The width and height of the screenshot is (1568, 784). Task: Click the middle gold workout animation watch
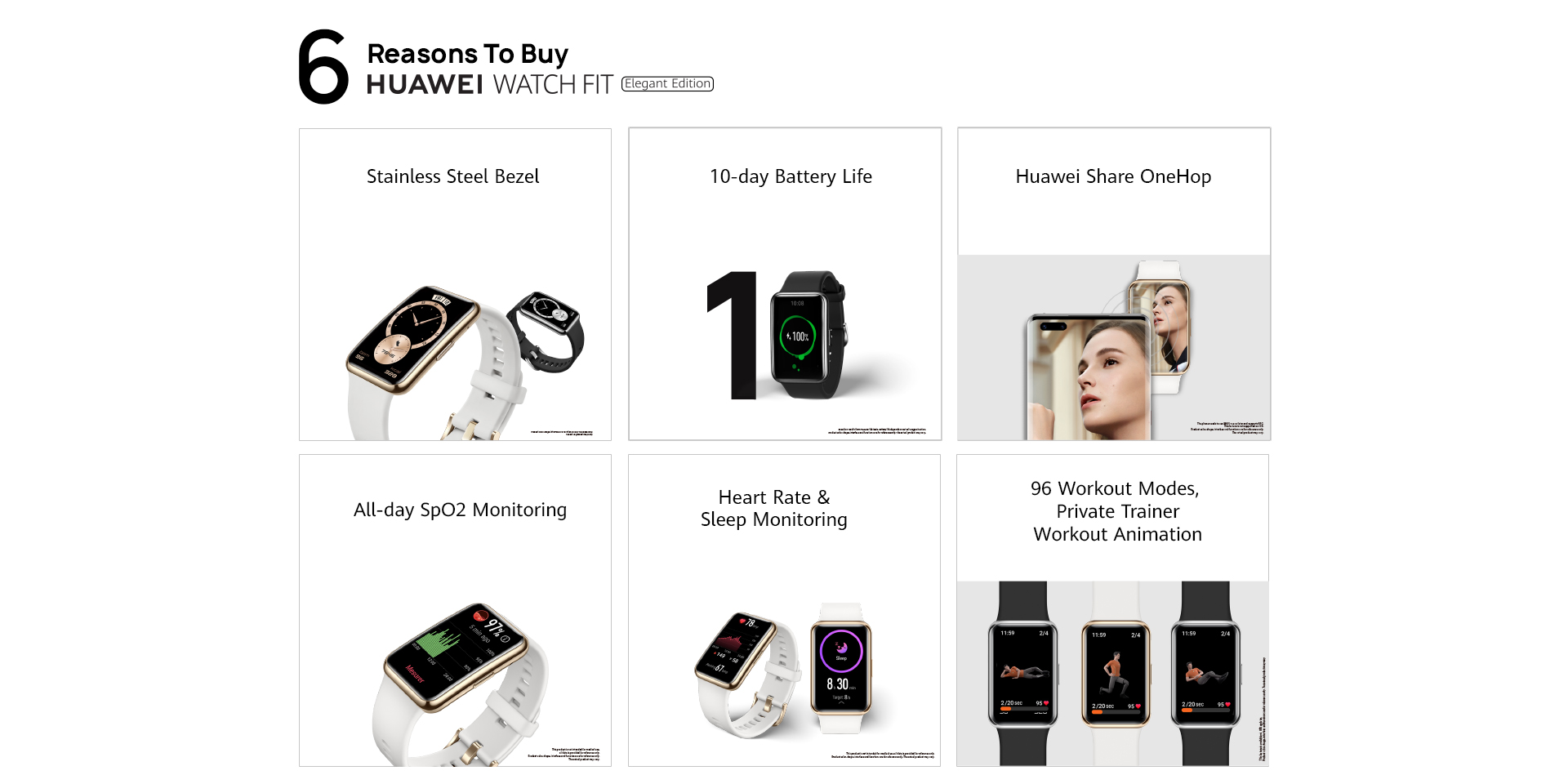pos(1116,674)
